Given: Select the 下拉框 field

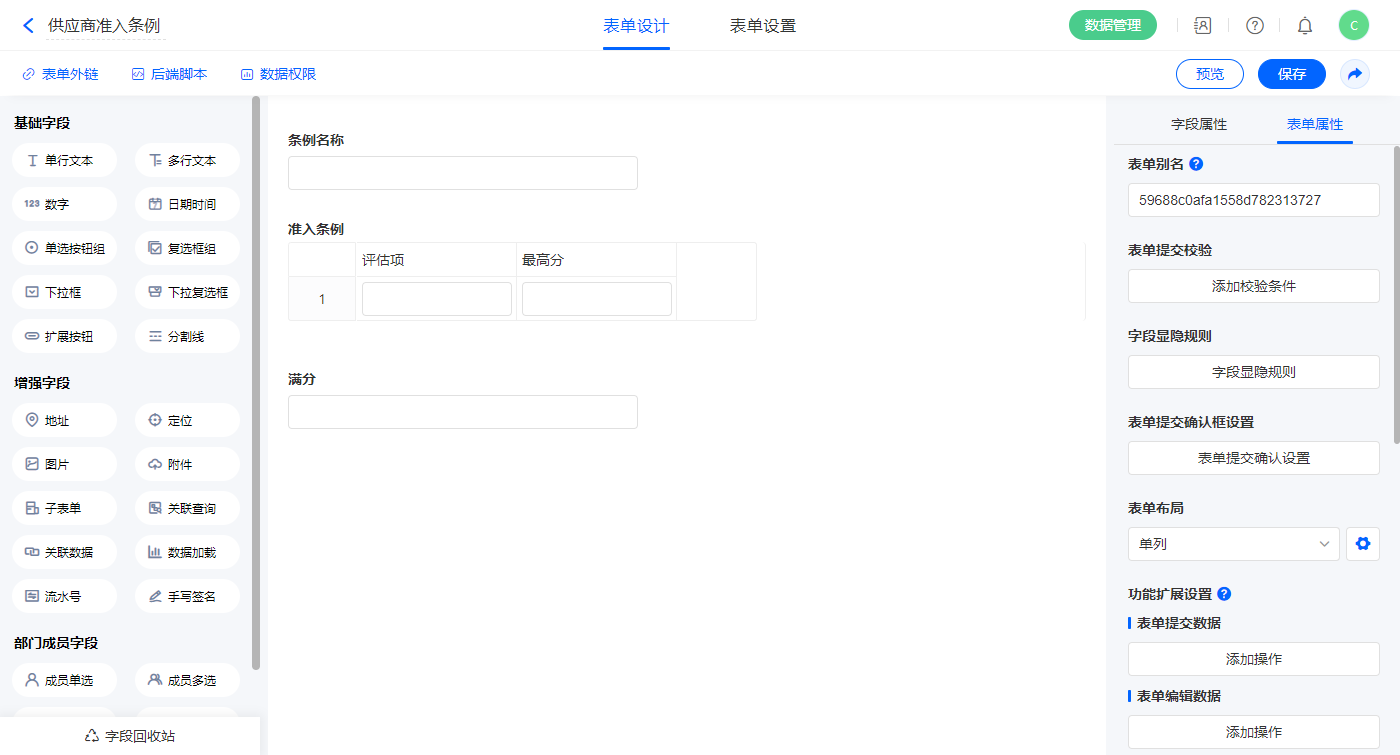Looking at the screenshot, I should 65,293.
